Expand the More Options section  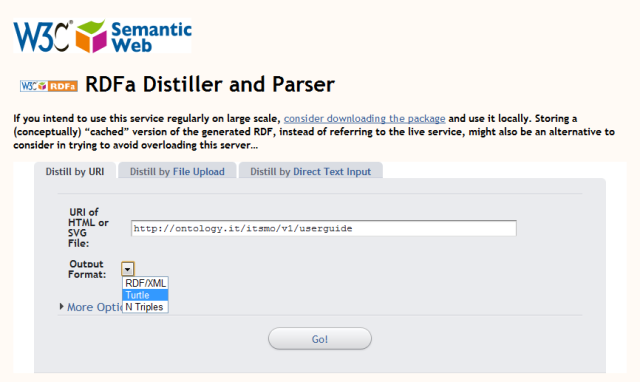pyautogui.click(x=91, y=307)
